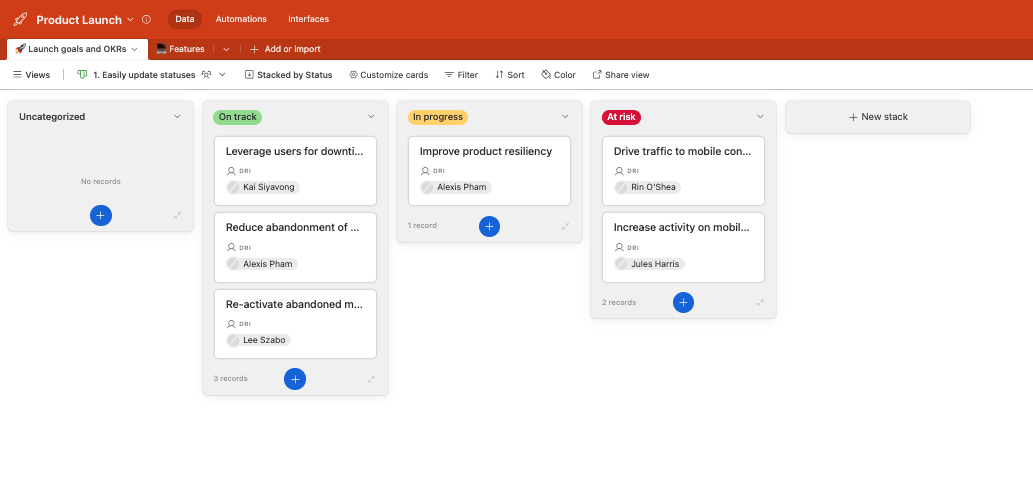Expand the On track stack menu chevron
Viewport: 1033px width, 502px height.
(x=371, y=117)
